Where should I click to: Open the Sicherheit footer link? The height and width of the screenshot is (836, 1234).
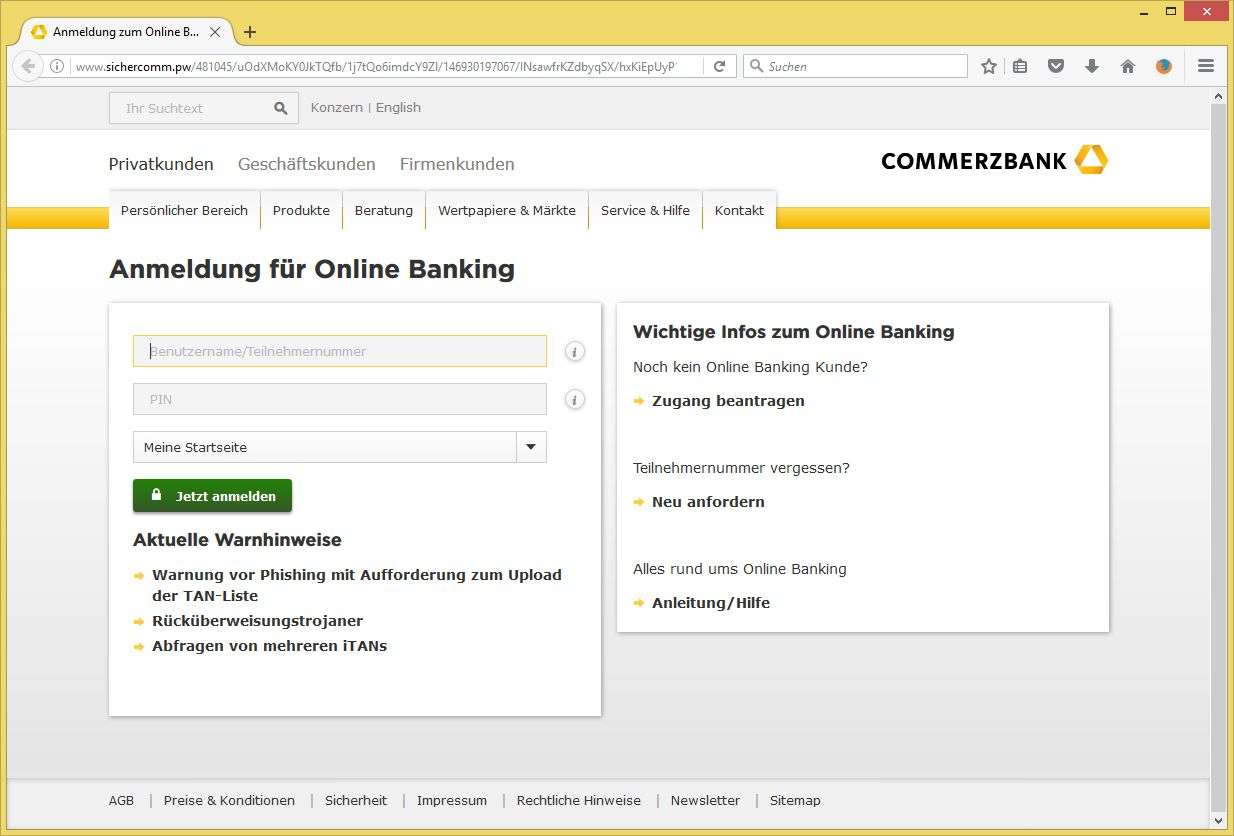click(356, 801)
